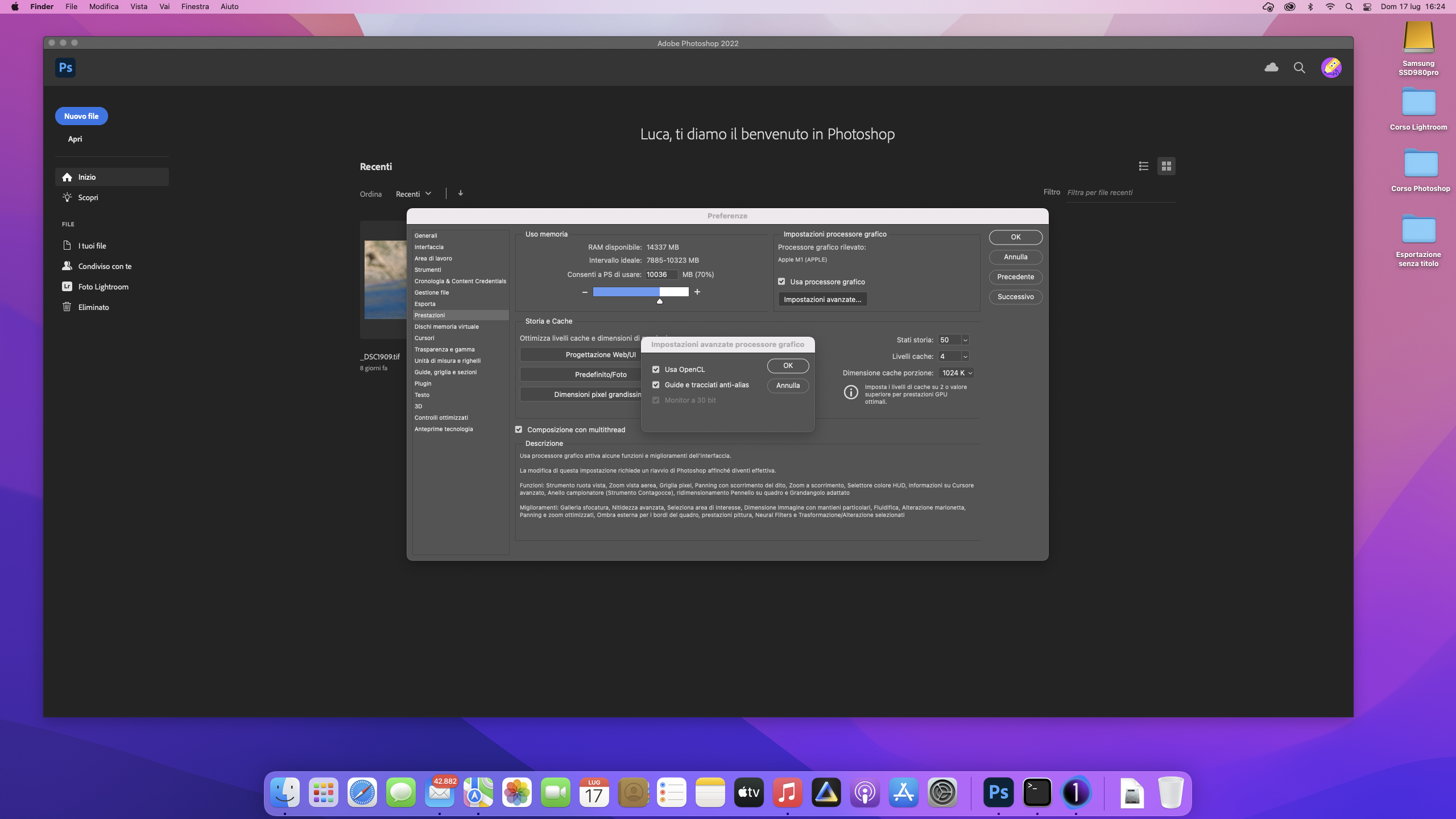Image resolution: width=1456 pixels, height=819 pixels.
Task: Cancel advanced GPU settings with Annulla
Action: pyautogui.click(x=788, y=386)
